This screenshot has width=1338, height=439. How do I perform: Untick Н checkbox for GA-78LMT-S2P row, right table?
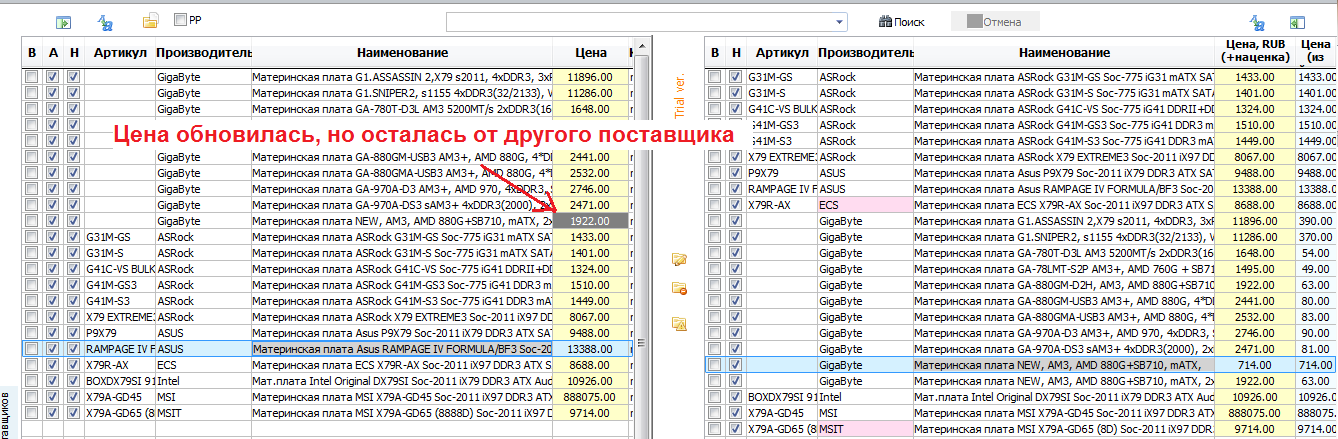(x=736, y=269)
